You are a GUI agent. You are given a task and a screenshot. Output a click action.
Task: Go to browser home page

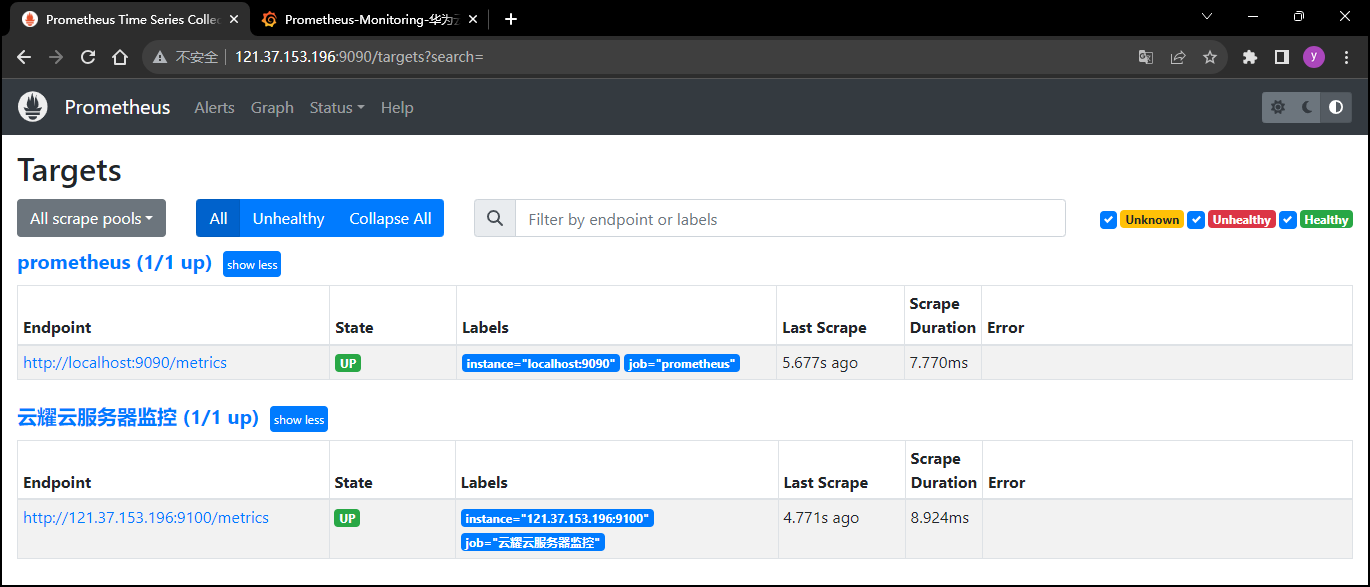pyautogui.click(x=120, y=57)
